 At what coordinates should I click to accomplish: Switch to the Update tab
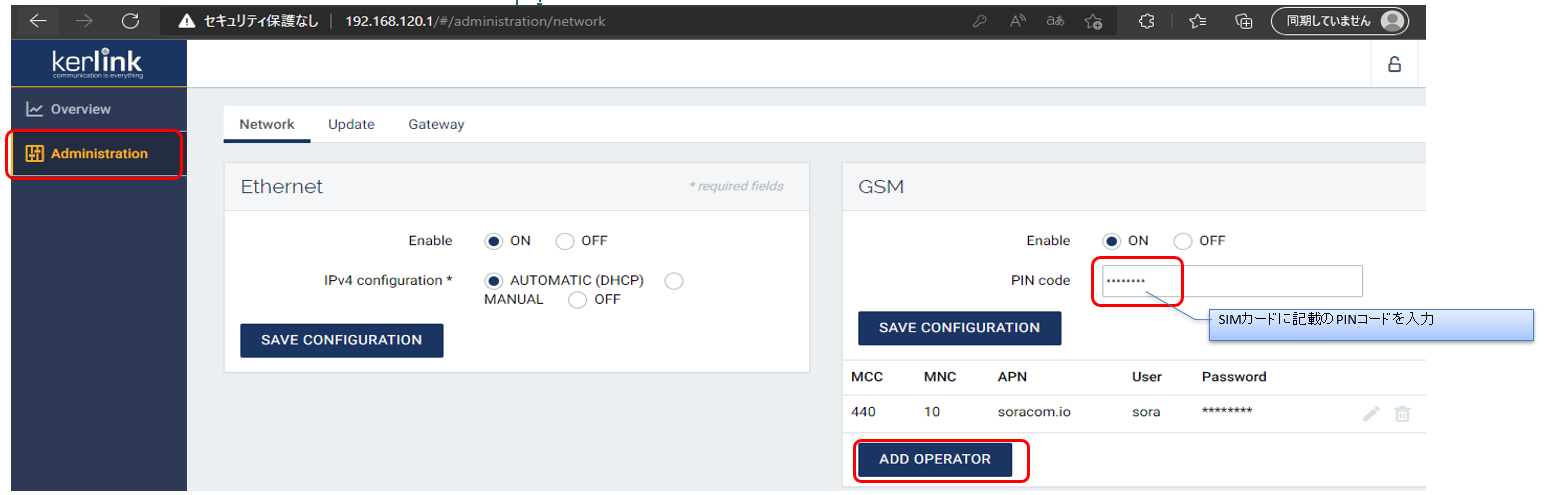pyautogui.click(x=351, y=125)
